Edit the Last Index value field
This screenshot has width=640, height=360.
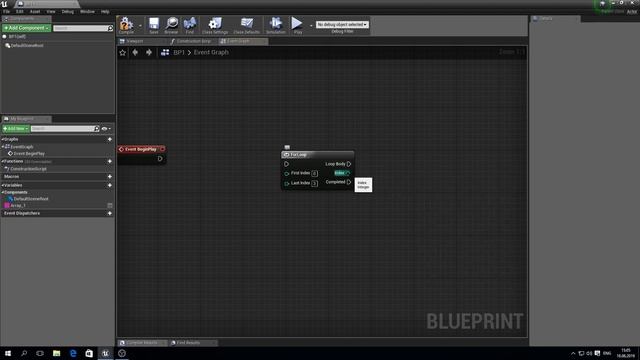tap(314, 183)
